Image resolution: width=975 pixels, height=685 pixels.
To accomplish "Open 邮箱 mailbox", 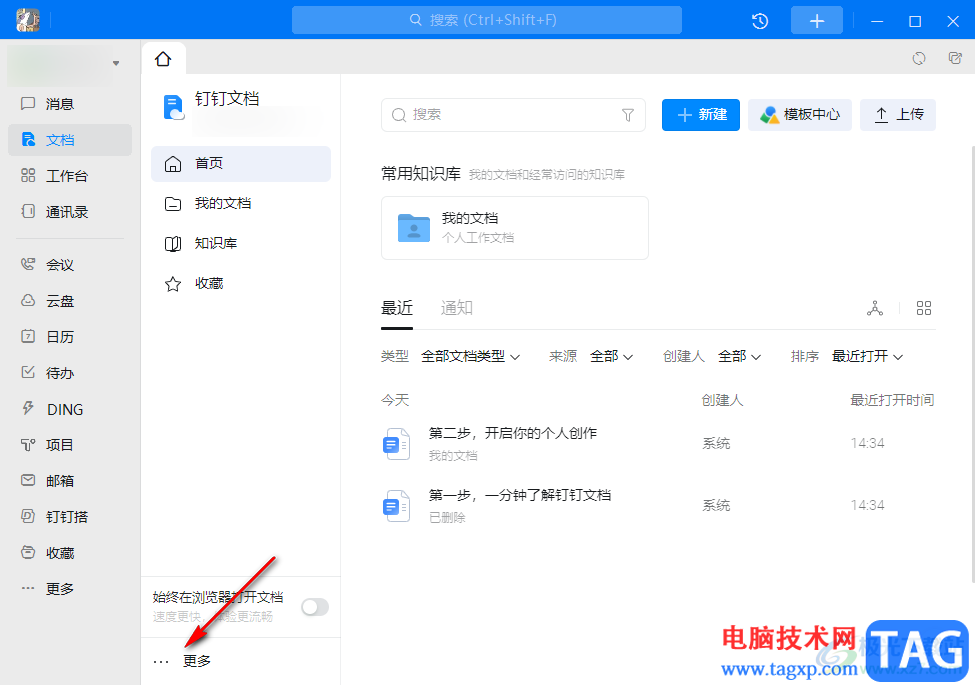I will pos(70,481).
